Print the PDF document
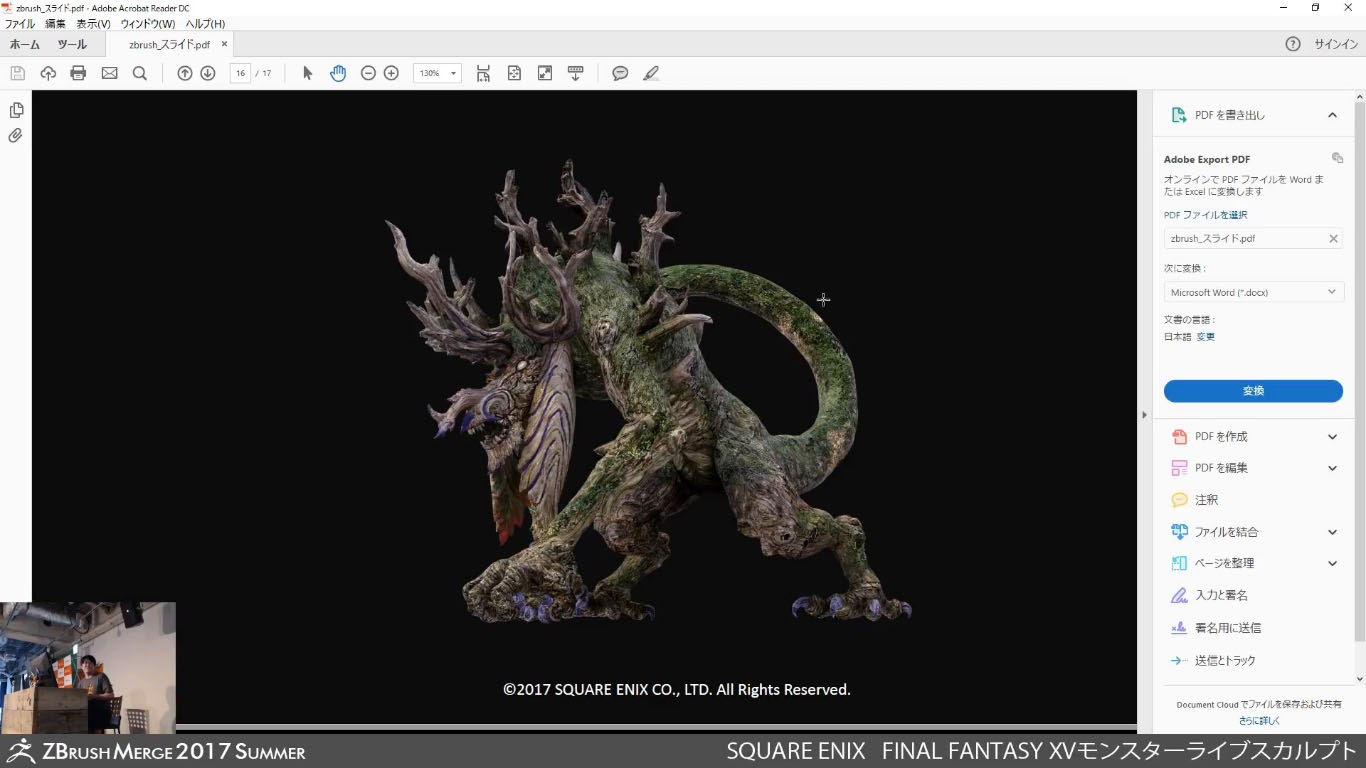Viewport: 1366px width, 768px height. click(x=78, y=73)
